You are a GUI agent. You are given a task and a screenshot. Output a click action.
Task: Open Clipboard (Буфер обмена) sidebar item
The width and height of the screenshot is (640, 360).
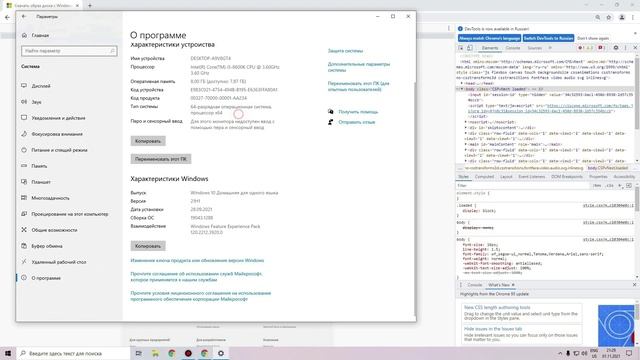[47, 246]
